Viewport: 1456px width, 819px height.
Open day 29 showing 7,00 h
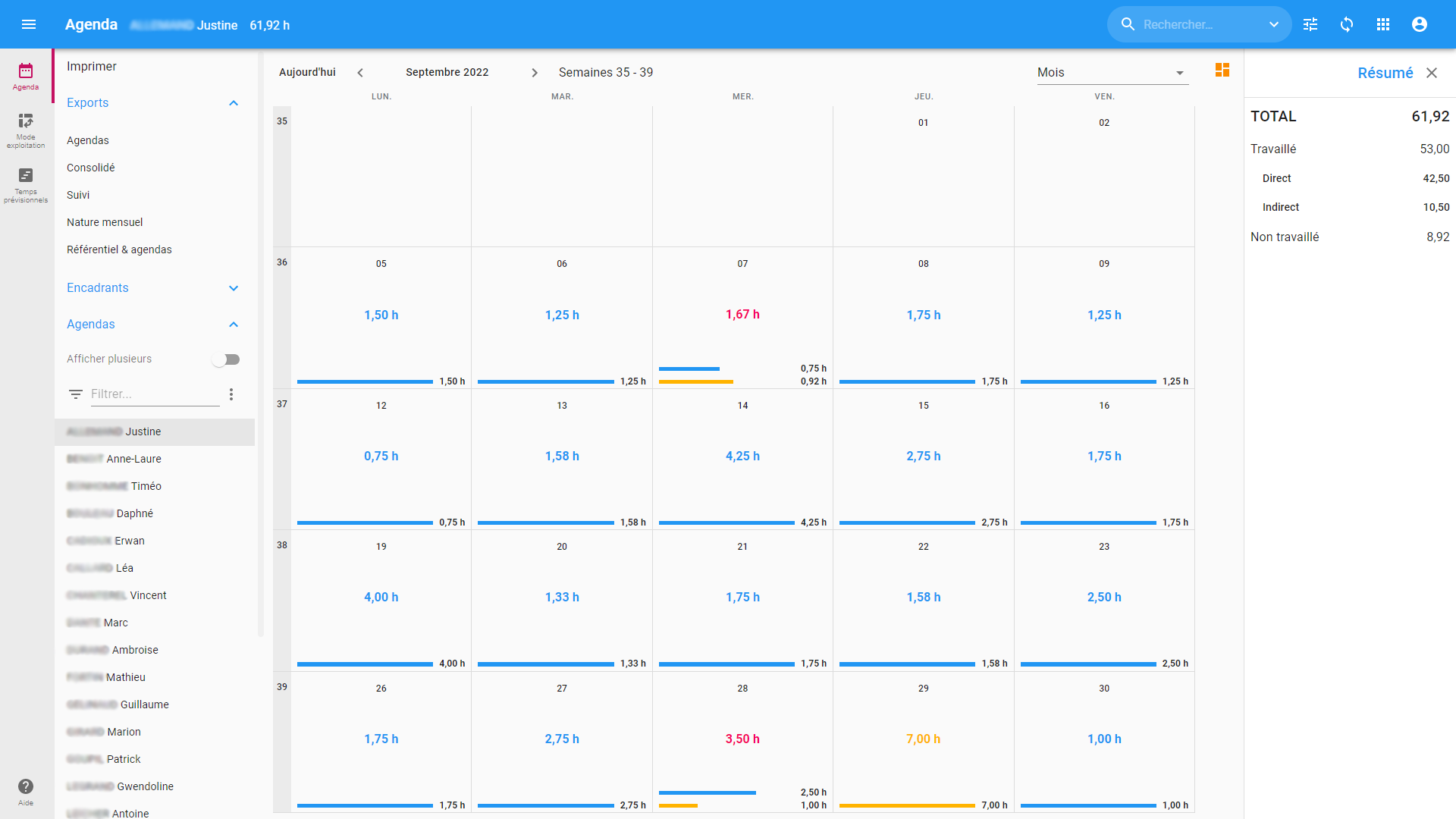(x=923, y=742)
